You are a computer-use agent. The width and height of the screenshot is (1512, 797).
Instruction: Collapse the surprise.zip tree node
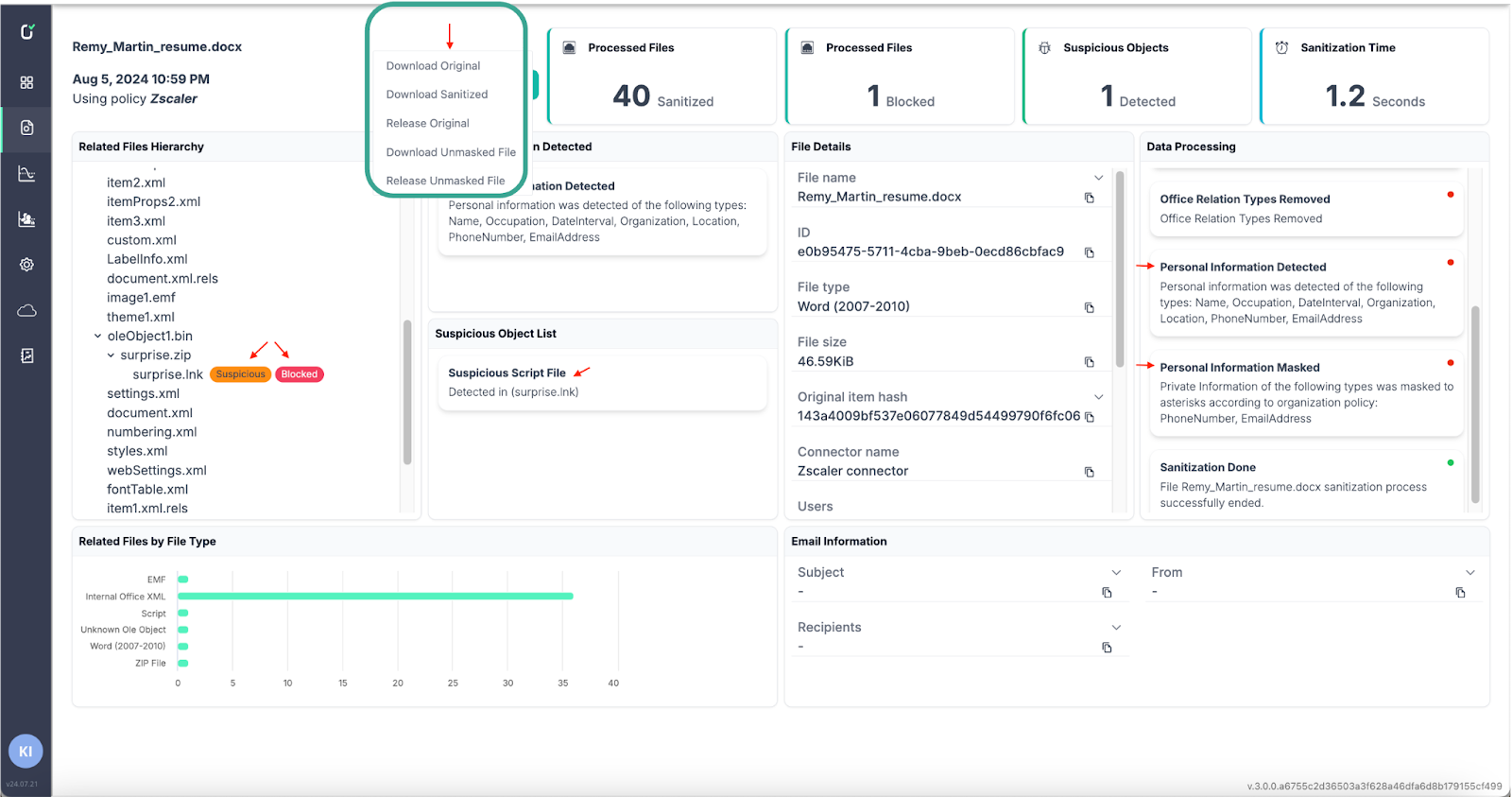pos(111,355)
